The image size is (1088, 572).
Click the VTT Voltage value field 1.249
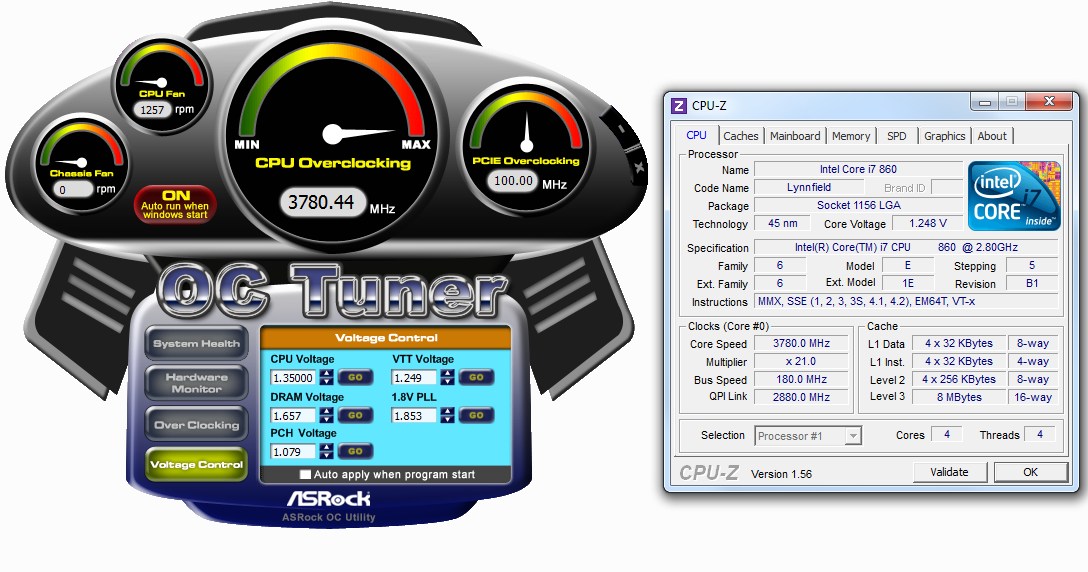(x=415, y=378)
